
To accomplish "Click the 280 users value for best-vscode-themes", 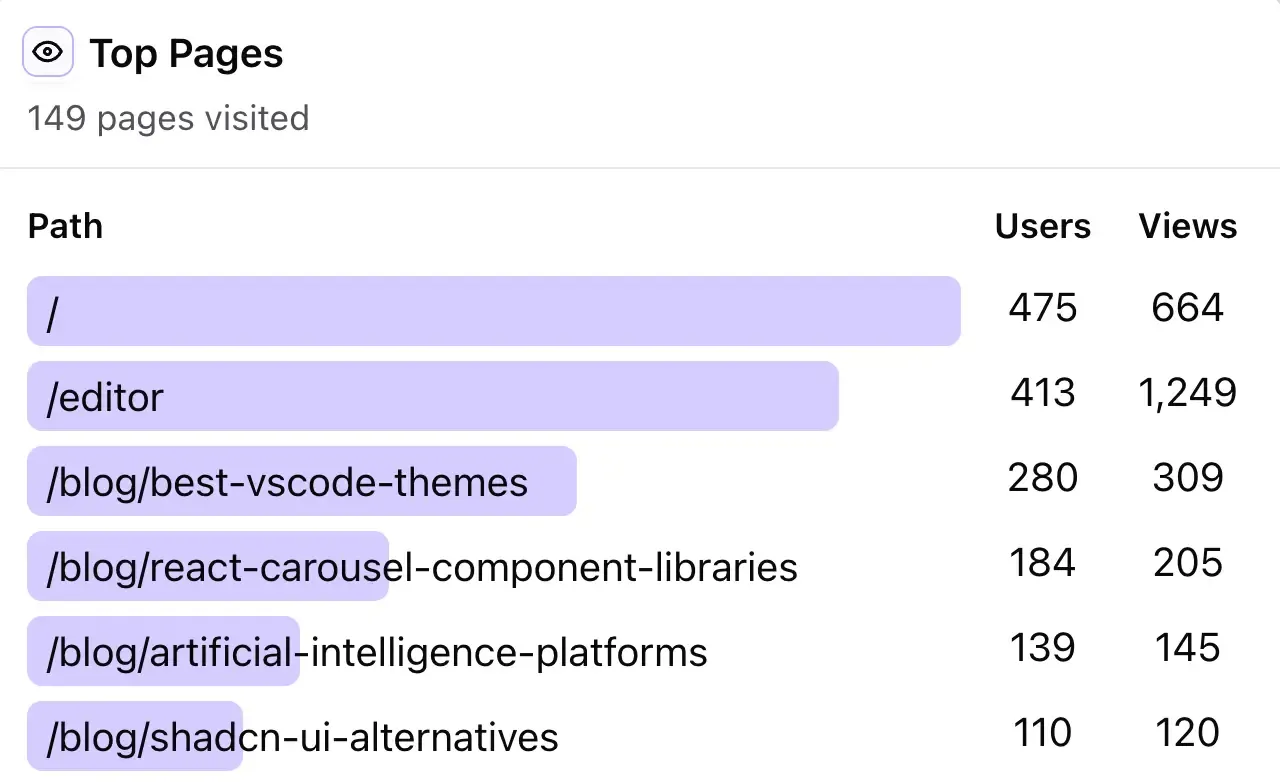I will (1042, 479).
